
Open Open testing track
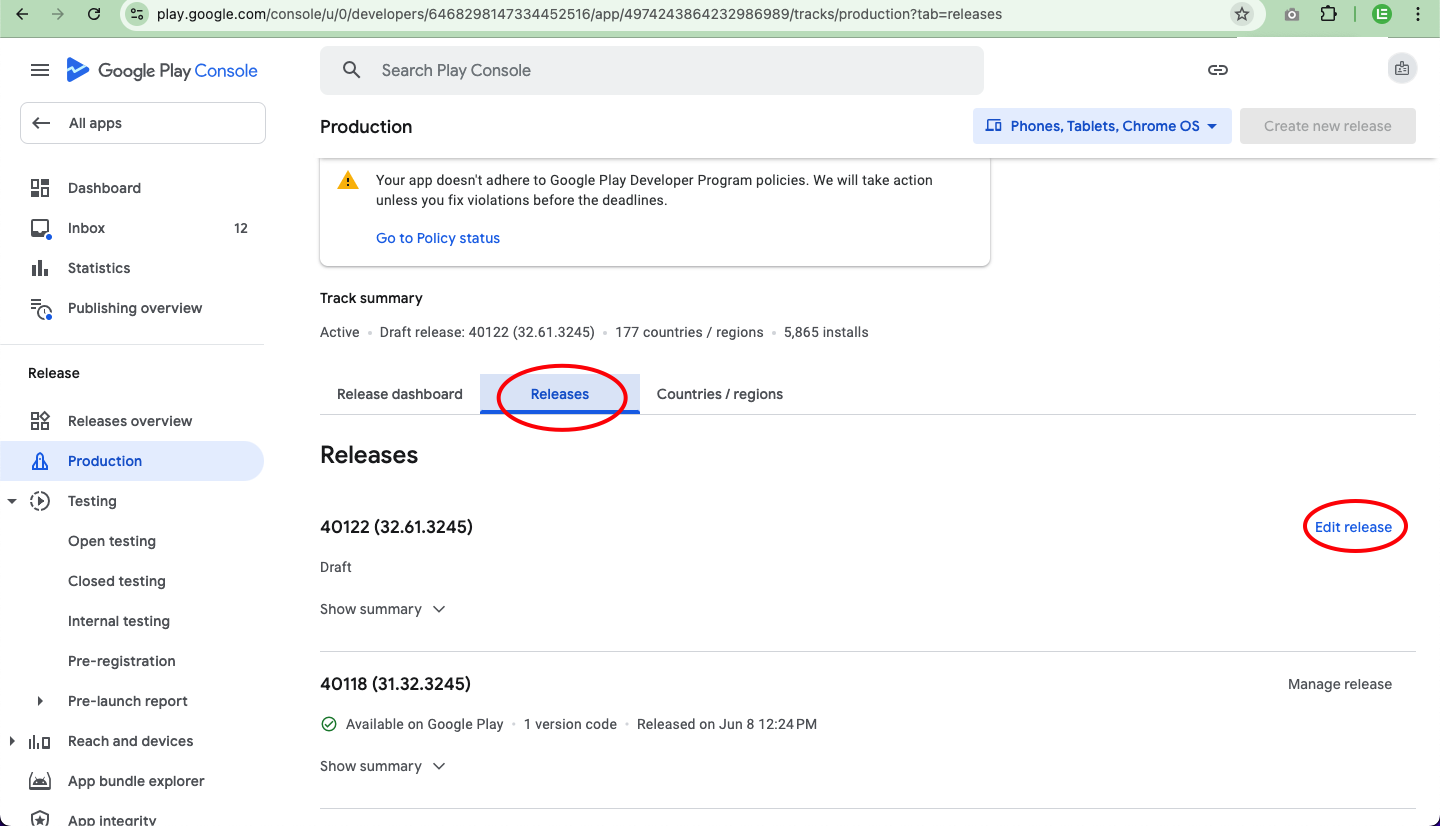click(x=112, y=541)
